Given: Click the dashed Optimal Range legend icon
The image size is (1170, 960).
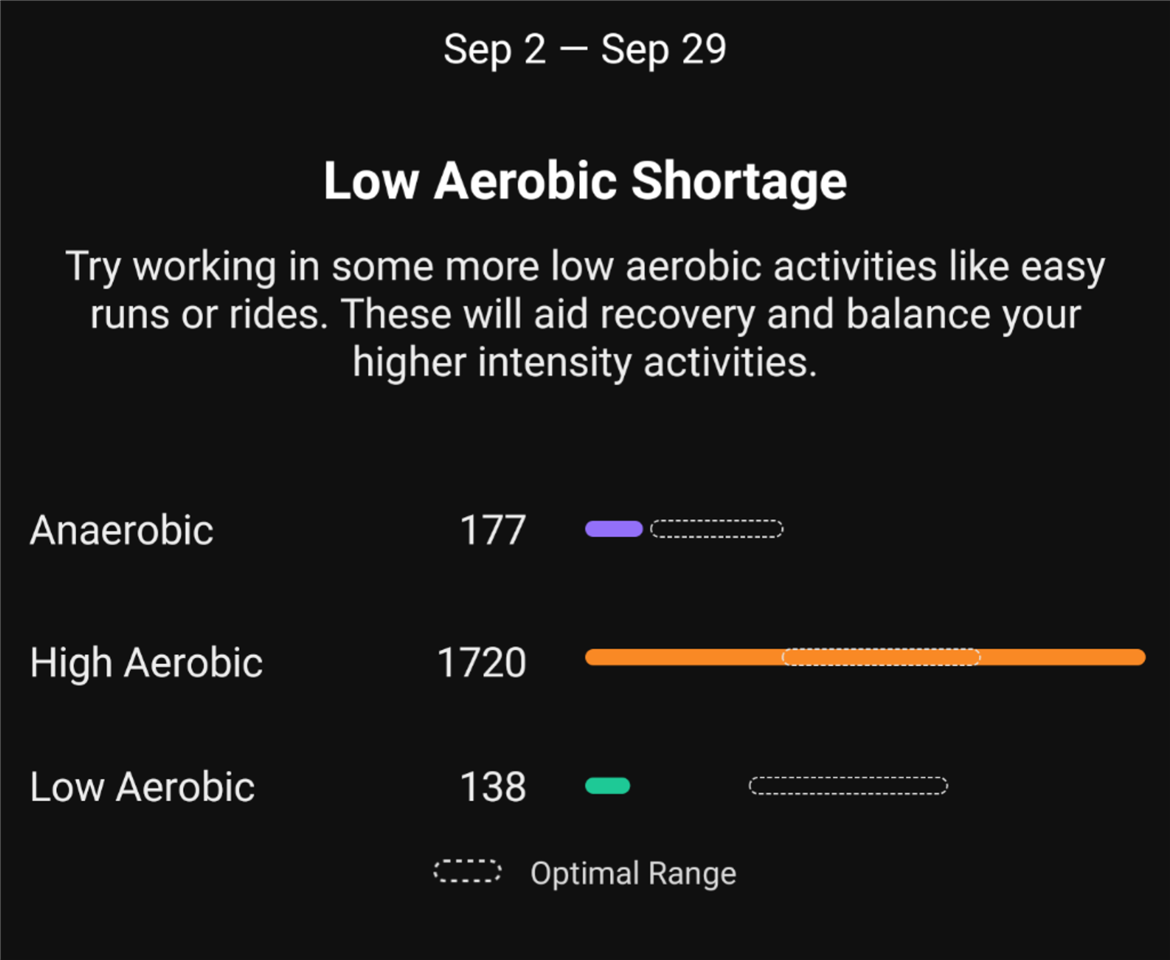Looking at the screenshot, I should point(467,872).
